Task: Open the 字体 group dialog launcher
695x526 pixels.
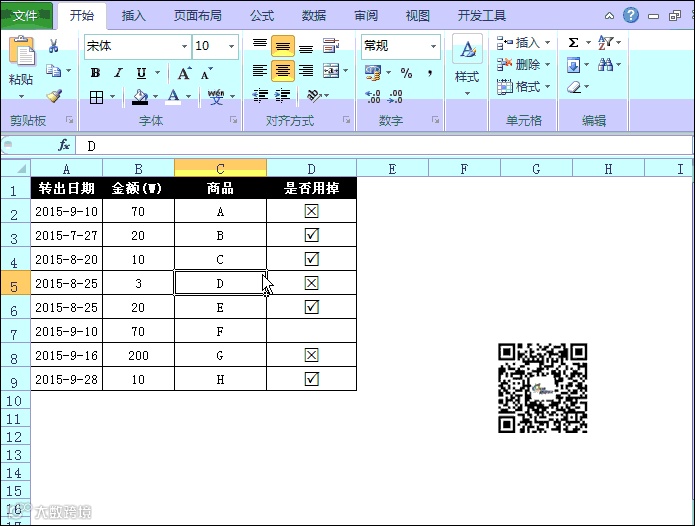Action: (234, 120)
